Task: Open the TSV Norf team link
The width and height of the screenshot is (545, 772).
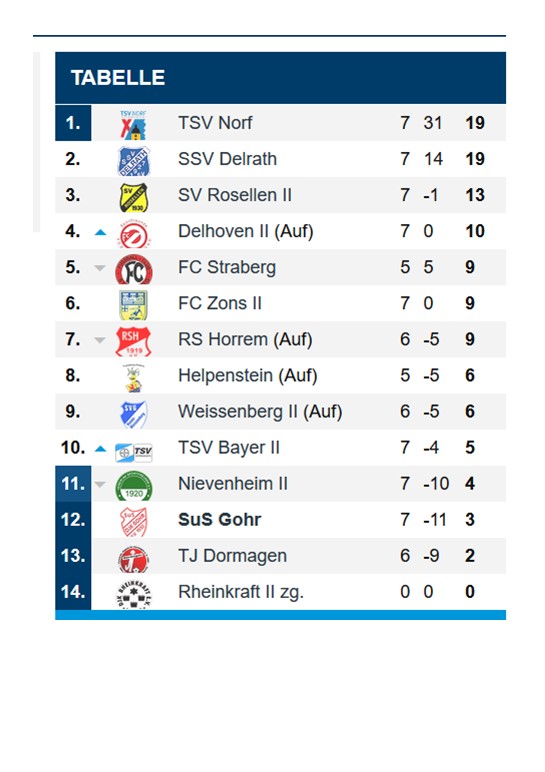Action: click(215, 123)
